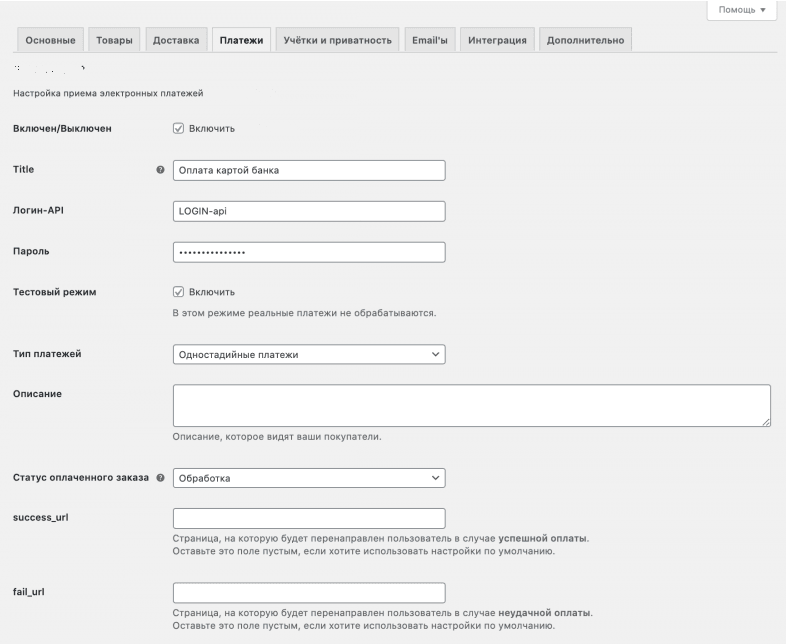
Task: Switch to the Основные tab
Action: 49,39
